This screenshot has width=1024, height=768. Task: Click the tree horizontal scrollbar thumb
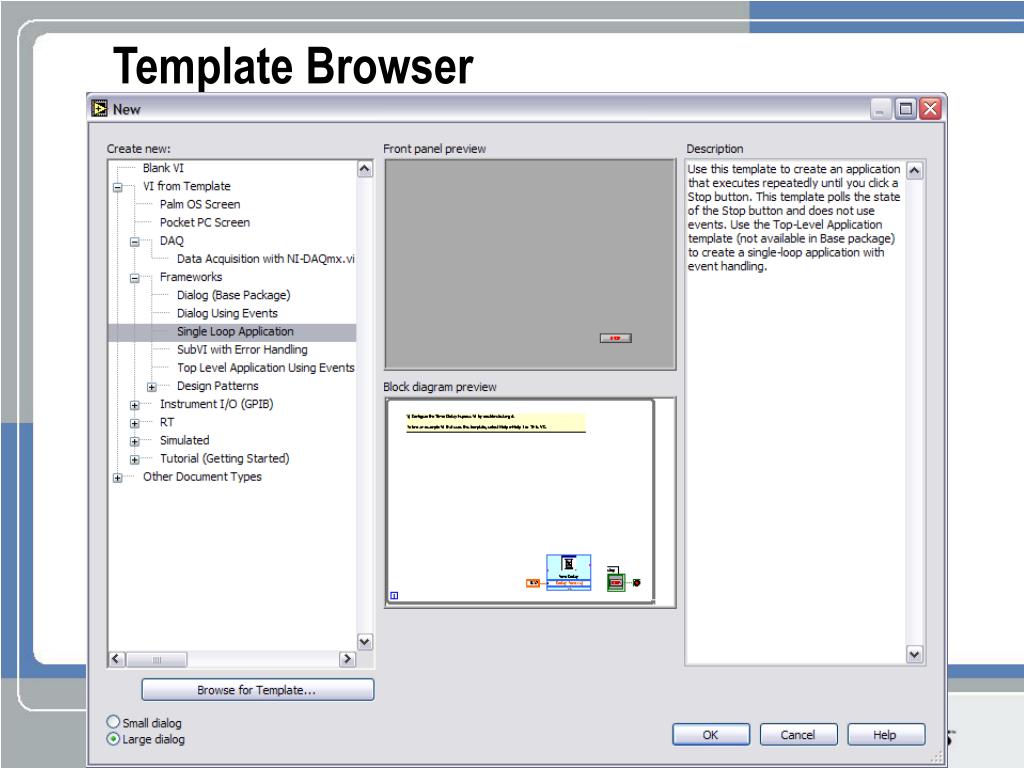(157, 659)
